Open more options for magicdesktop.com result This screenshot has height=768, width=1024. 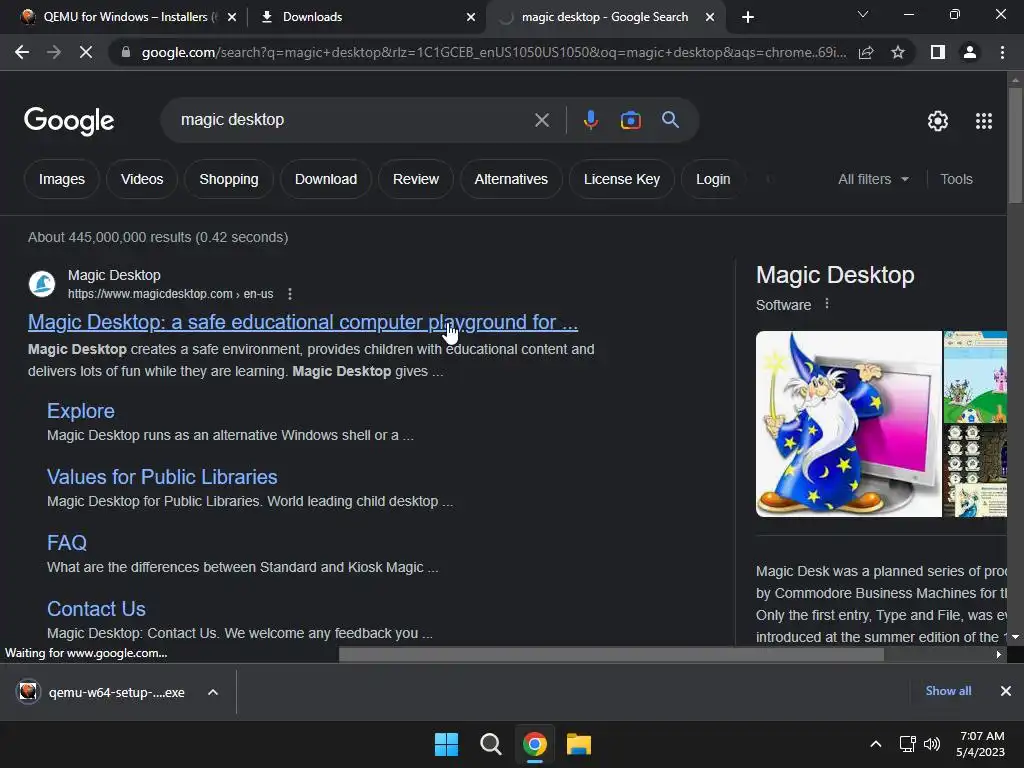tap(290, 294)
